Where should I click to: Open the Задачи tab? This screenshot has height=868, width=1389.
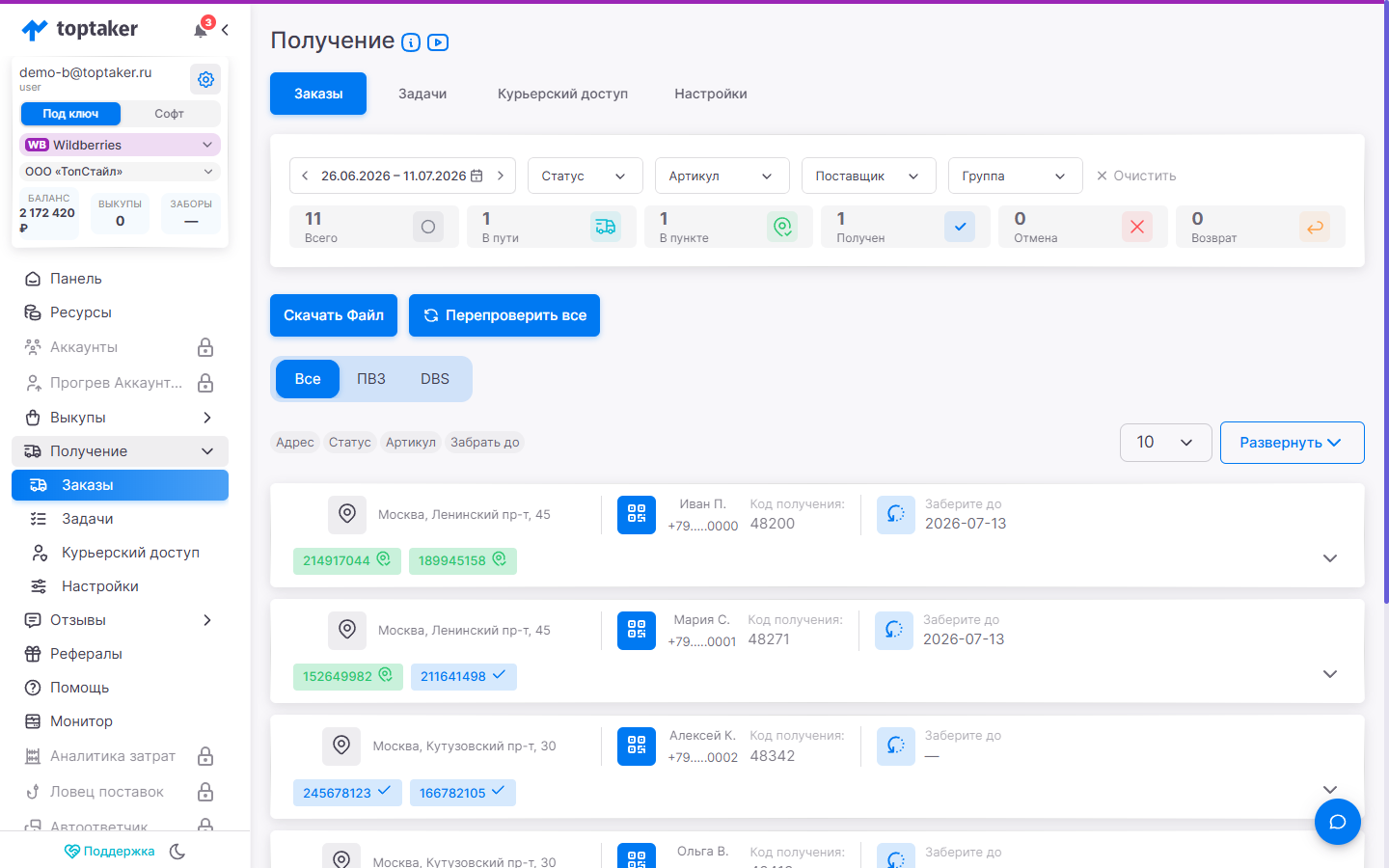(x=422, y=94)
